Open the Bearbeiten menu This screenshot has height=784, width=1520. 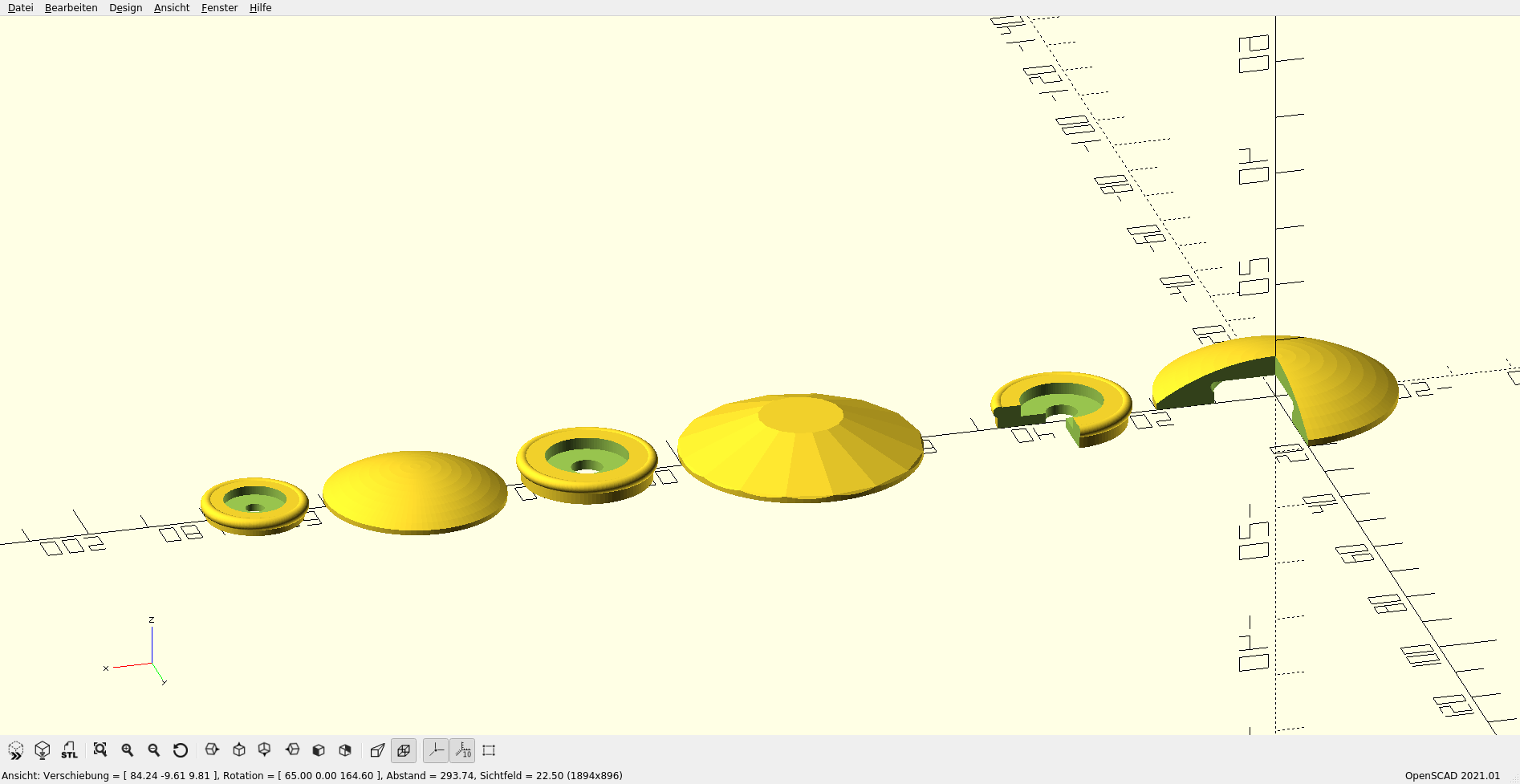pyautogui.click(x=71, y=8)
